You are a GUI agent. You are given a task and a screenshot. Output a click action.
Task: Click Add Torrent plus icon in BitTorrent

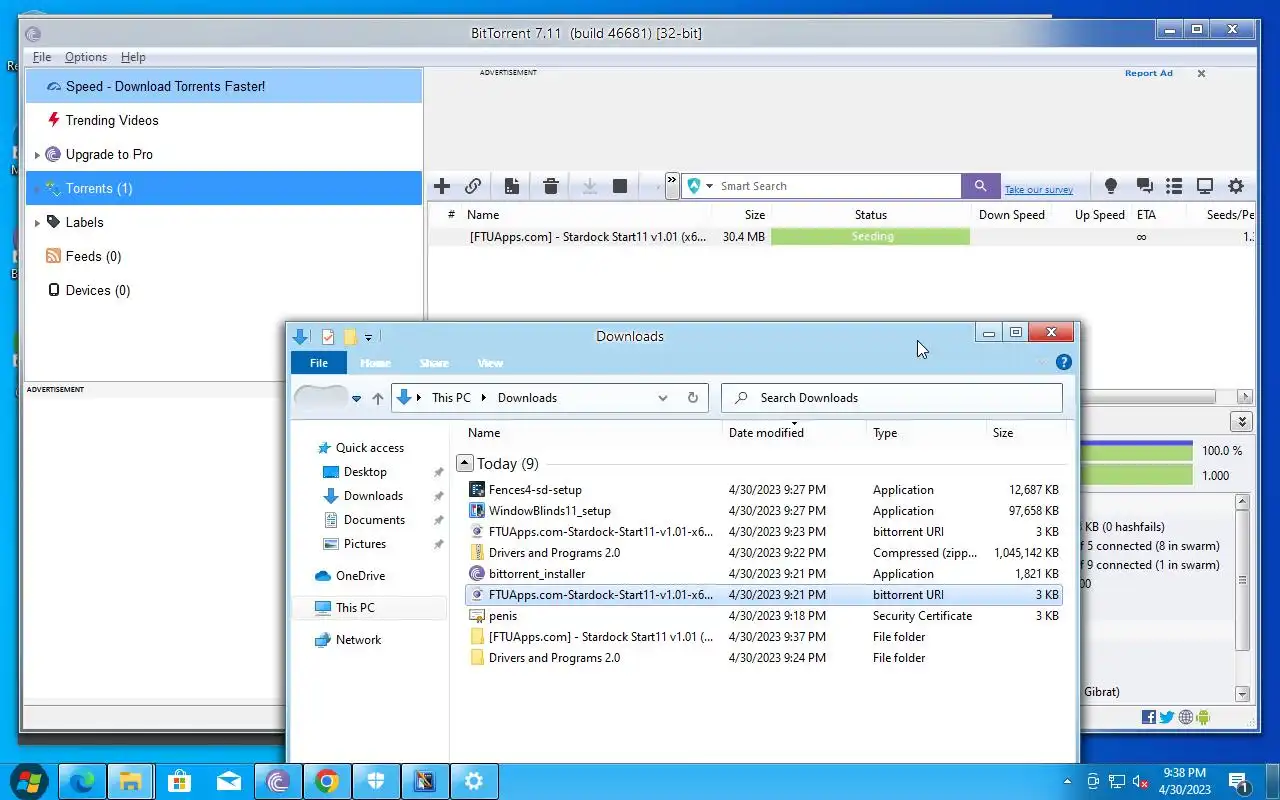442,186
